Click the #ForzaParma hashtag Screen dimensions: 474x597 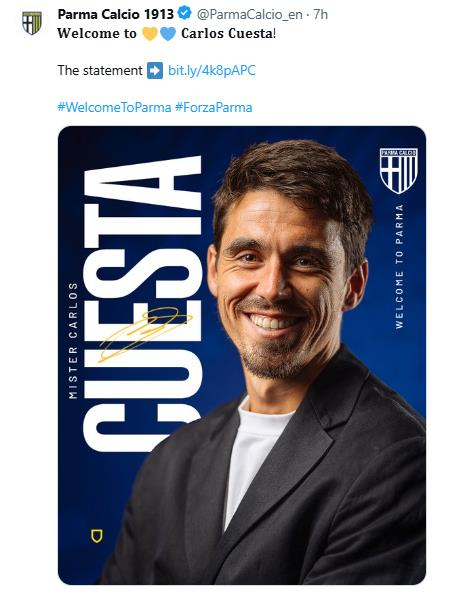[214, 107]
